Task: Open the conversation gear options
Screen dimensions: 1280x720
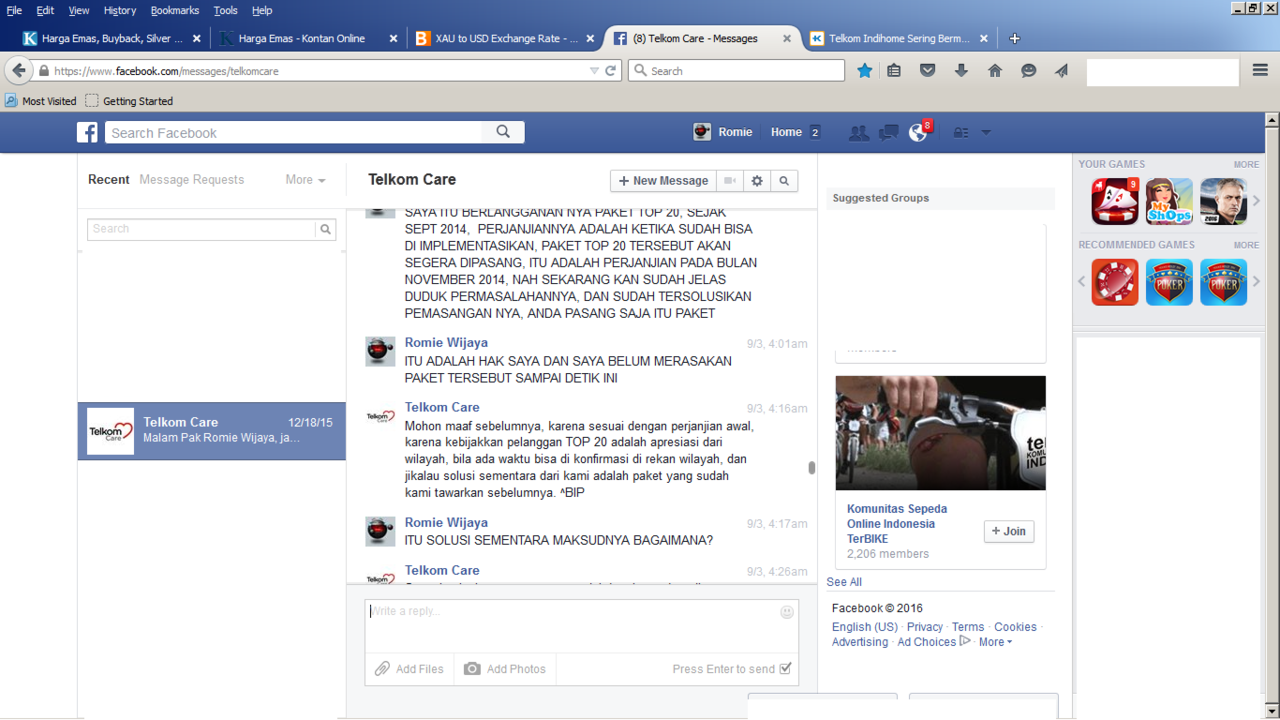Action: pos(757,181)
